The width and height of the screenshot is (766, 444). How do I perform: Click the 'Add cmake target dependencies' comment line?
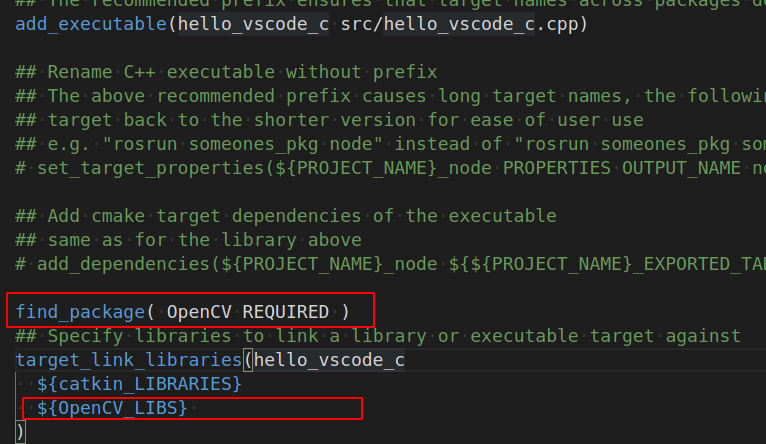[286, 216]
